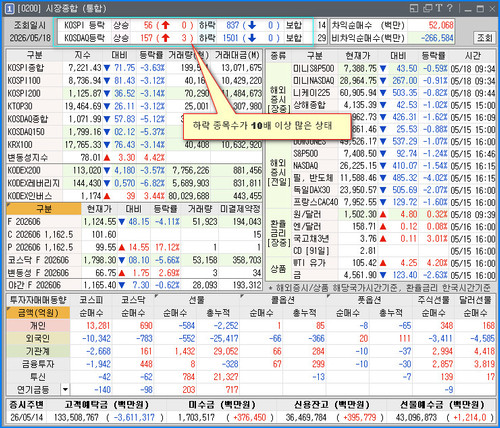Image resolution: width=500 pixels, height=428 pixels.
Task: Click the 조회 button
Action: point(485,38)
